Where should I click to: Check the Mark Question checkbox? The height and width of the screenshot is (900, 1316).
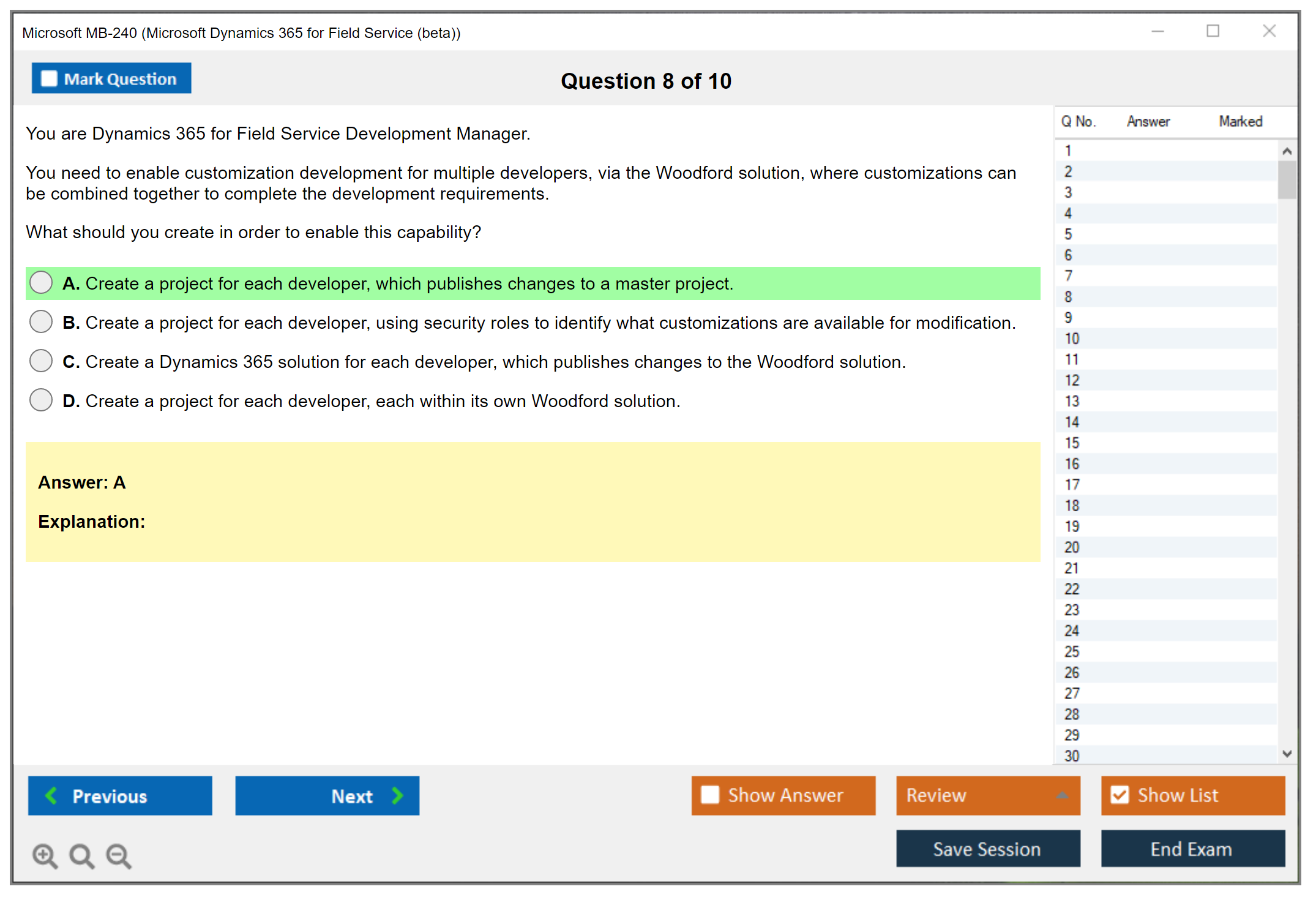click(49, 79)
